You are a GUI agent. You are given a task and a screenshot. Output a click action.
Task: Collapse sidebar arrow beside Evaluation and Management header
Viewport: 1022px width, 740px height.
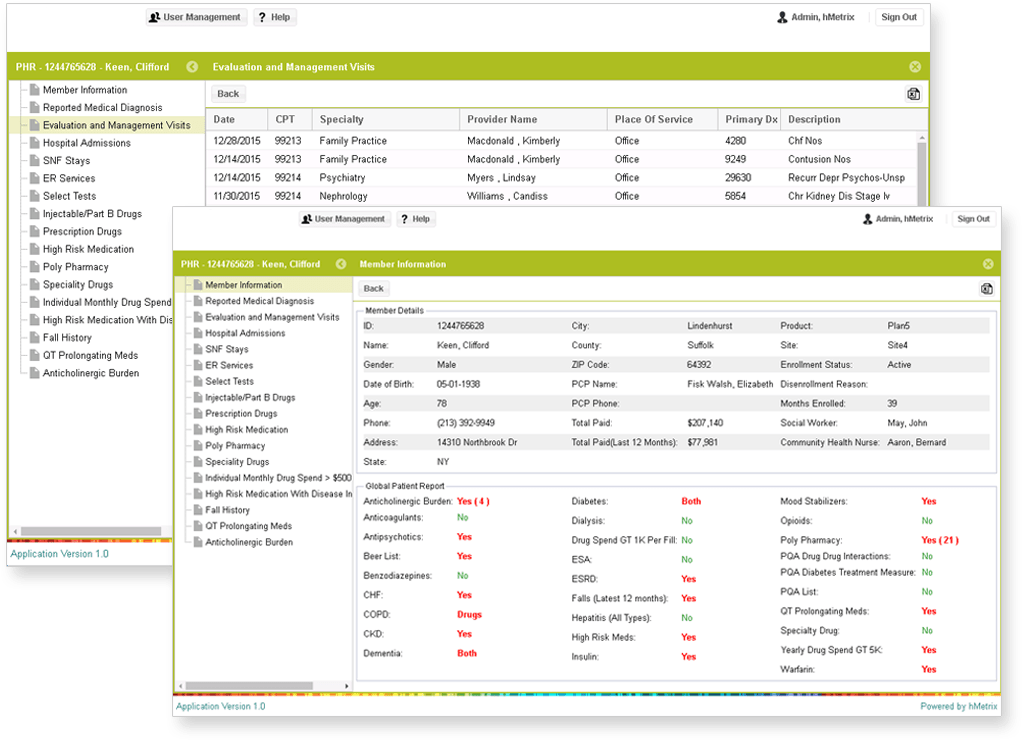(x=192, y=67)
